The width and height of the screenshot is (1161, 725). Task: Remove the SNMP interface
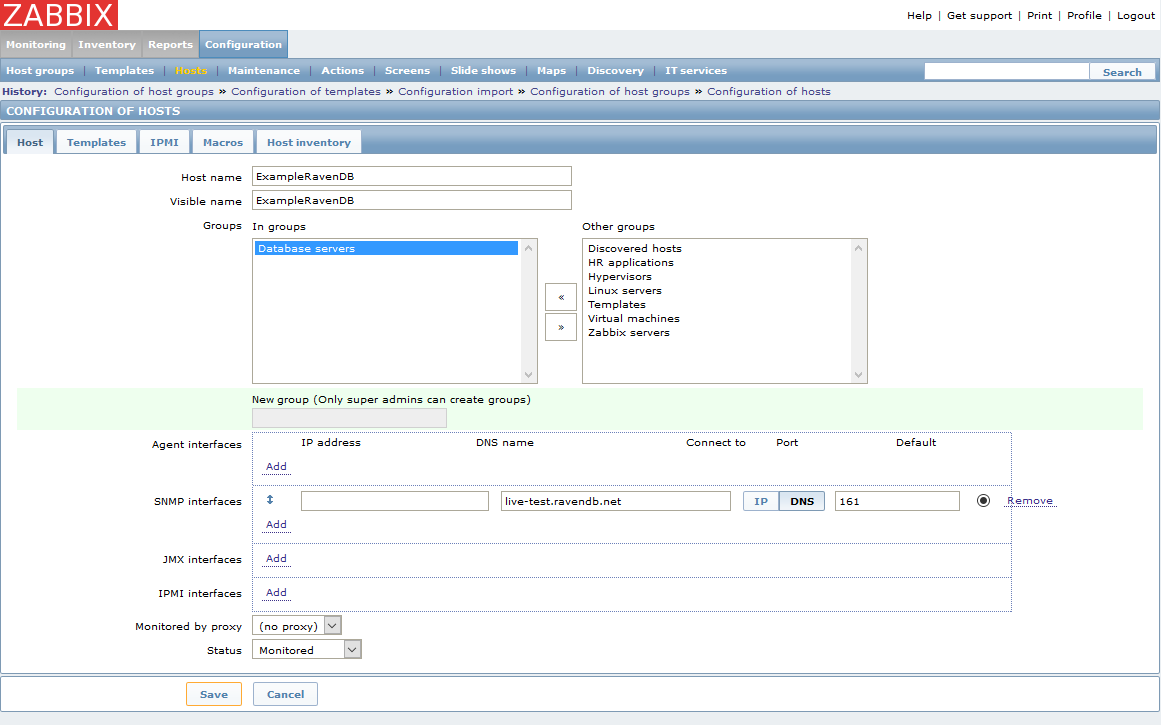click(1029, 501)
